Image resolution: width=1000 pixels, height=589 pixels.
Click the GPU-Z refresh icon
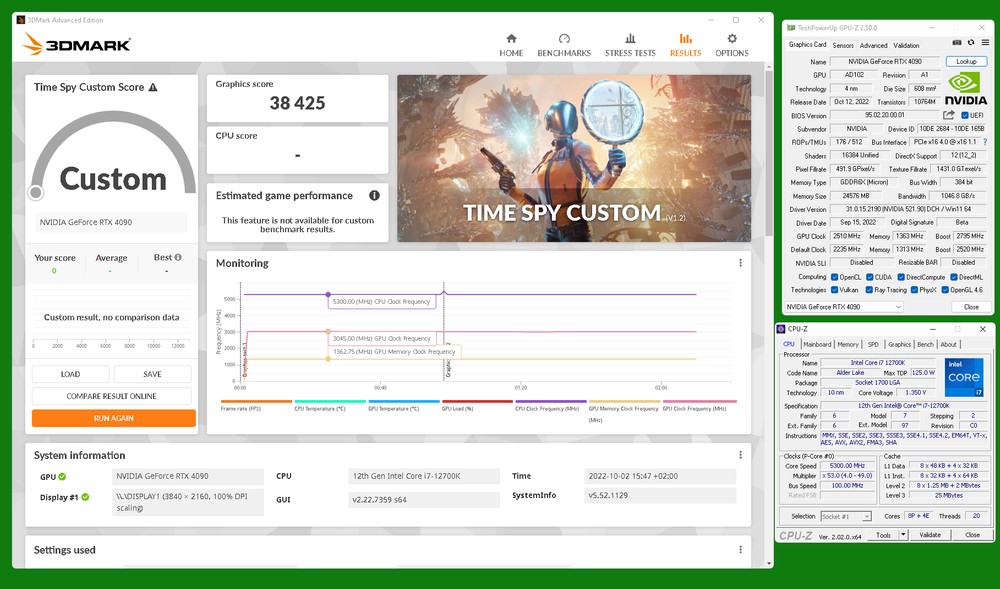971,43
